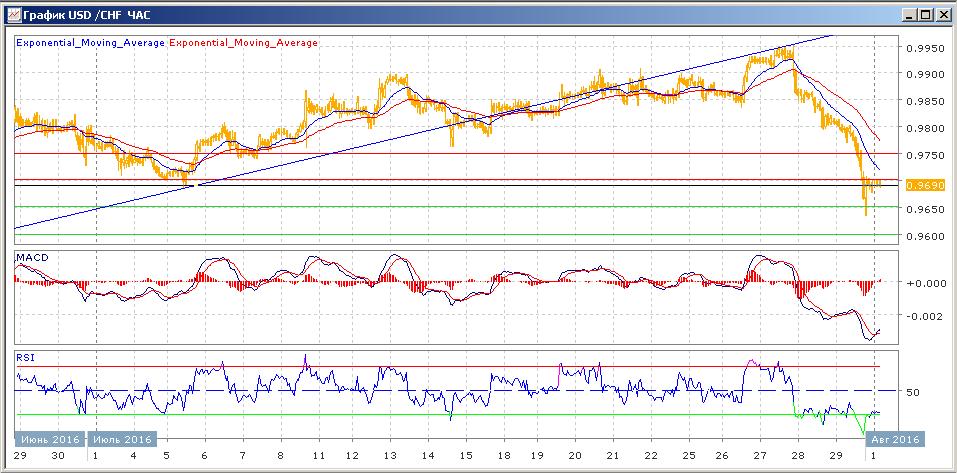Screen dimensions: 957x473
Task: Minimize the USD/CHF chart window
Action: (910, 16)
